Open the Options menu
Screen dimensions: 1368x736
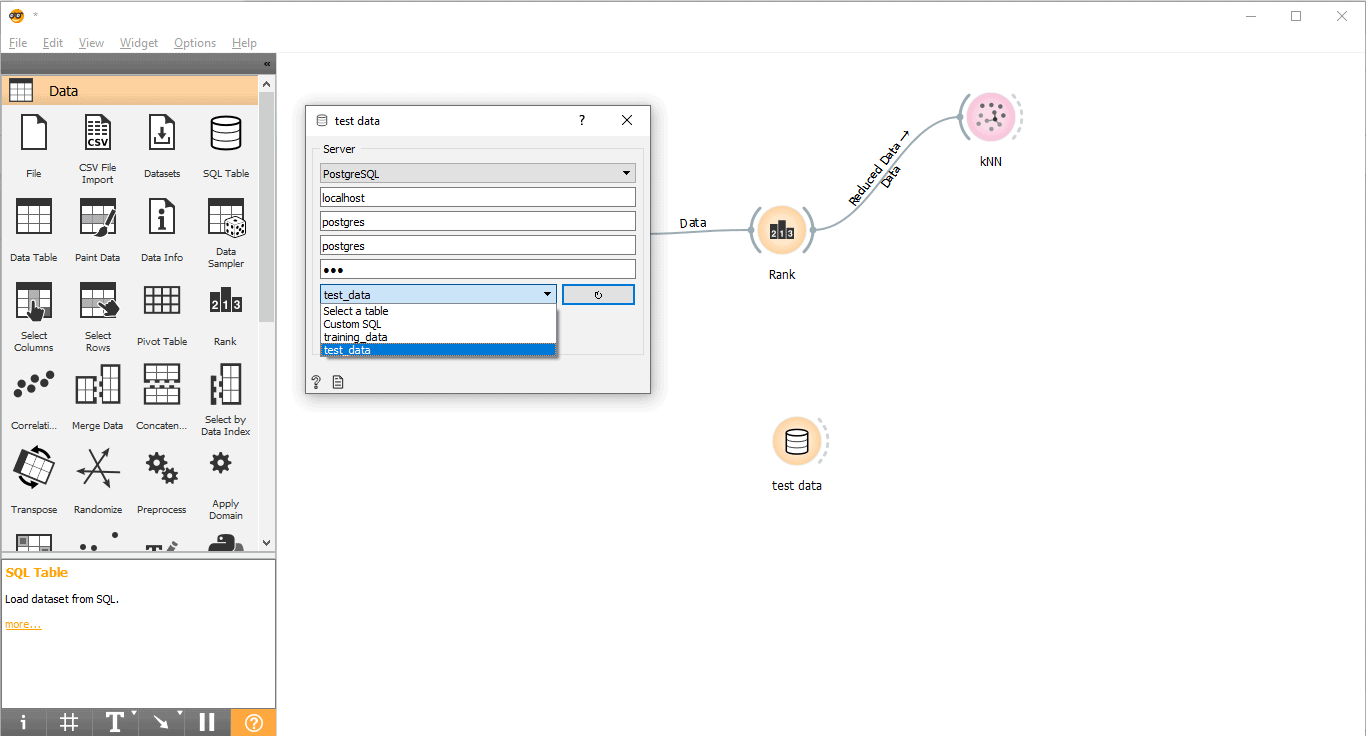[195, 43]
